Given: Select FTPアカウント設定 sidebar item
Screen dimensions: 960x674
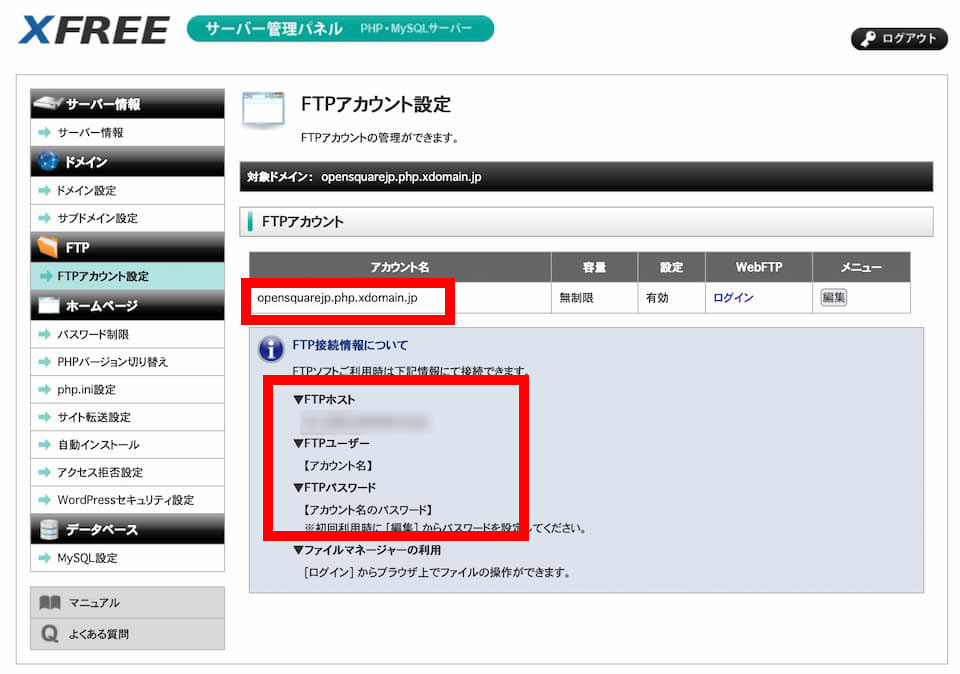Looking at the screenshot, I should pyautogui.click(x=102, y=276).
